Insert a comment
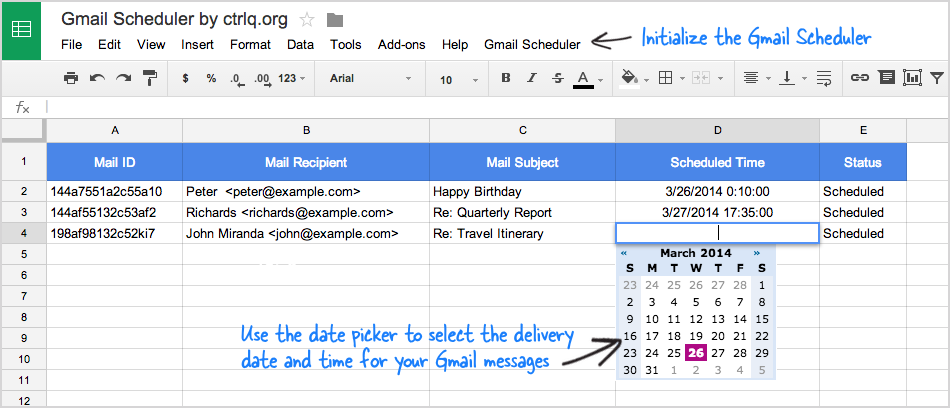Screen dimensions: 950x408 point(887,78)
